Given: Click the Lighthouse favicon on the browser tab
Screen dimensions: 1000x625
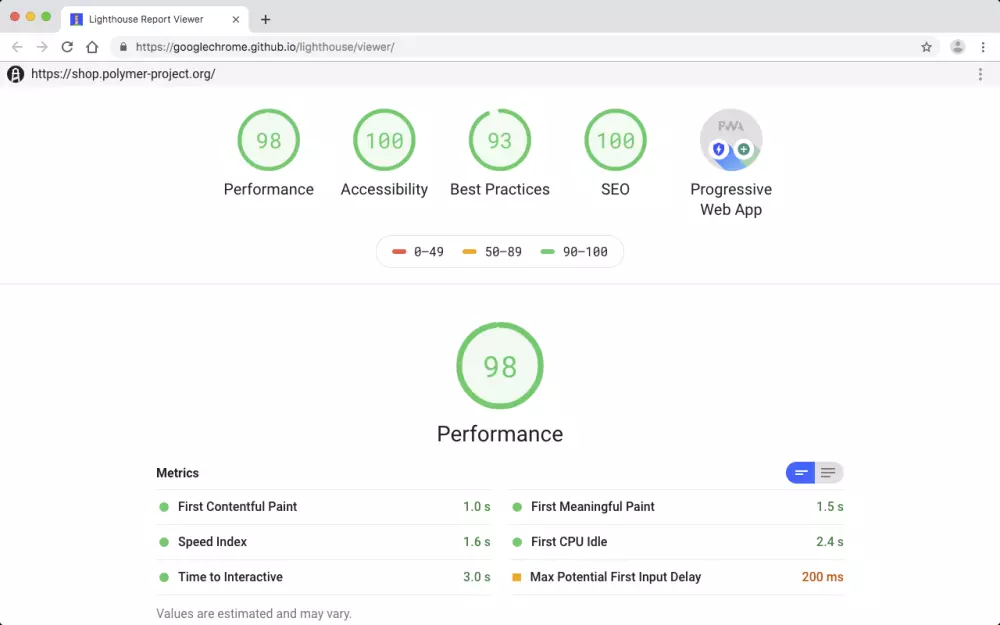Looking at the screenshot, I should tap(73, 18).
